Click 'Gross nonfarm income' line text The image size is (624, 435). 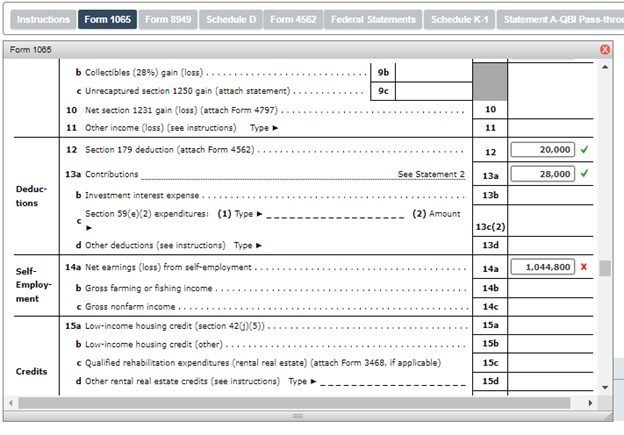coord(130,307)
